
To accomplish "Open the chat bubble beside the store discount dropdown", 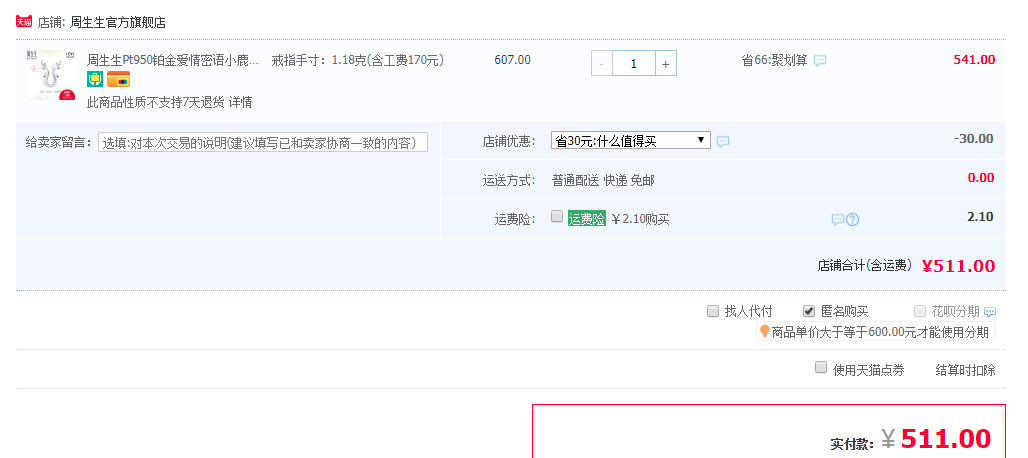I will click(x=722, y=141).
